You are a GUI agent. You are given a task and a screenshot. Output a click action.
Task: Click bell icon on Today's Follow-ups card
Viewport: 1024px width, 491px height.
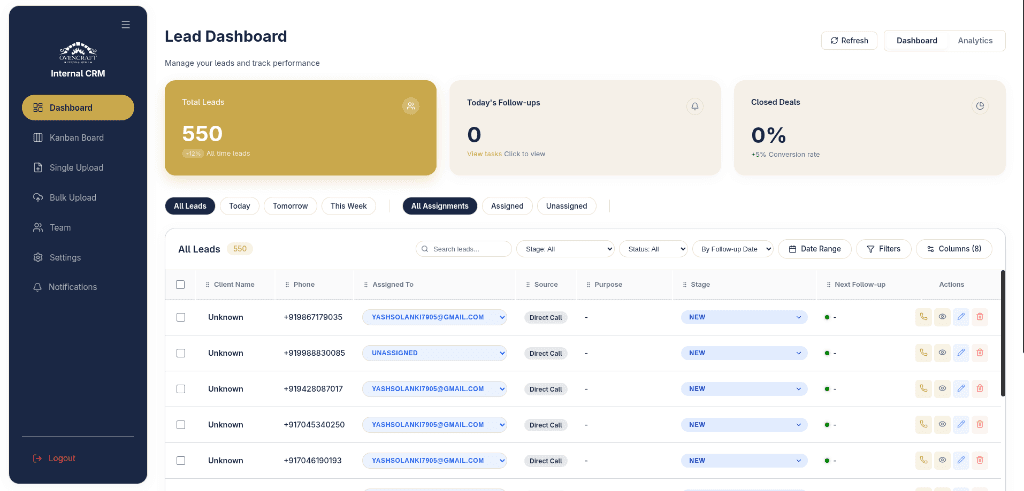click(695, 106)
